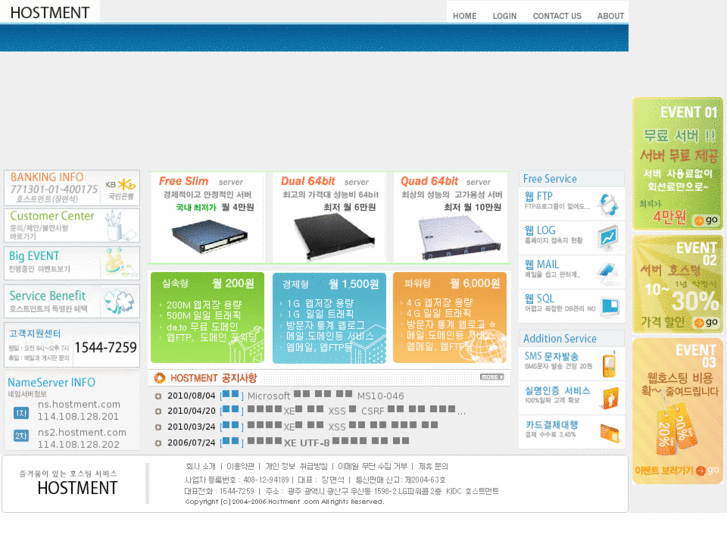The width and height of the screenshot is (727, 545).
Task: Open the EVENT 03 web hosting banner
Action: click(x=677, y=411)
